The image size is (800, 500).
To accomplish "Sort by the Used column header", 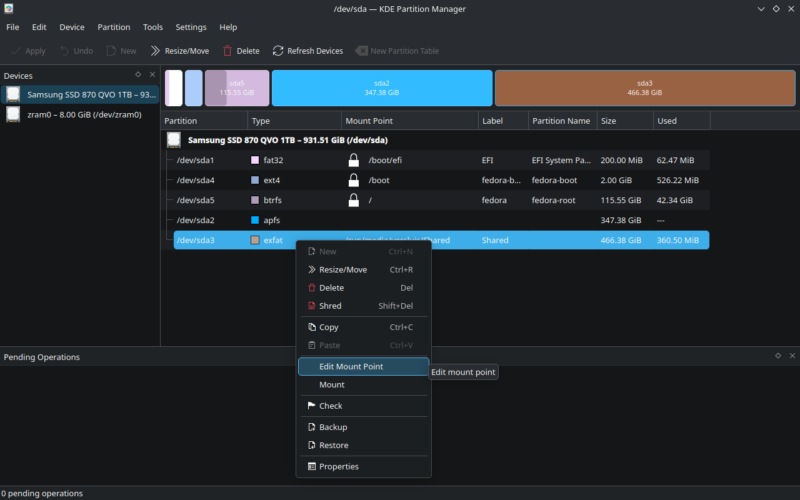I will coord(682,121).
